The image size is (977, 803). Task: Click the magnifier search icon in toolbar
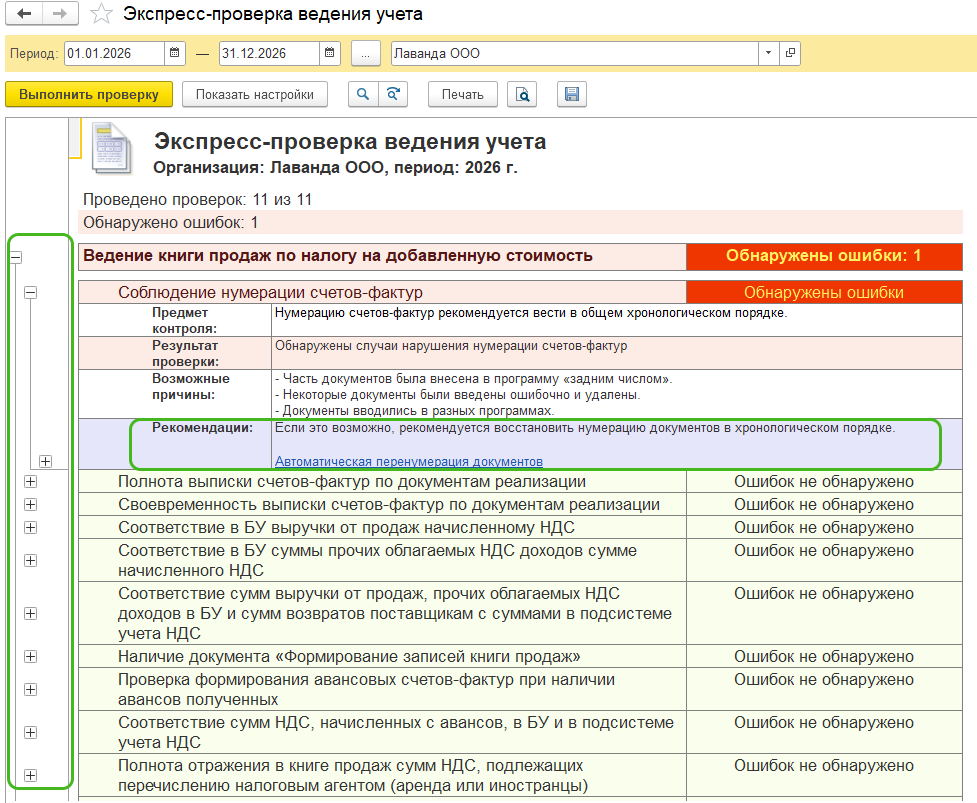[x=362, y=94]
